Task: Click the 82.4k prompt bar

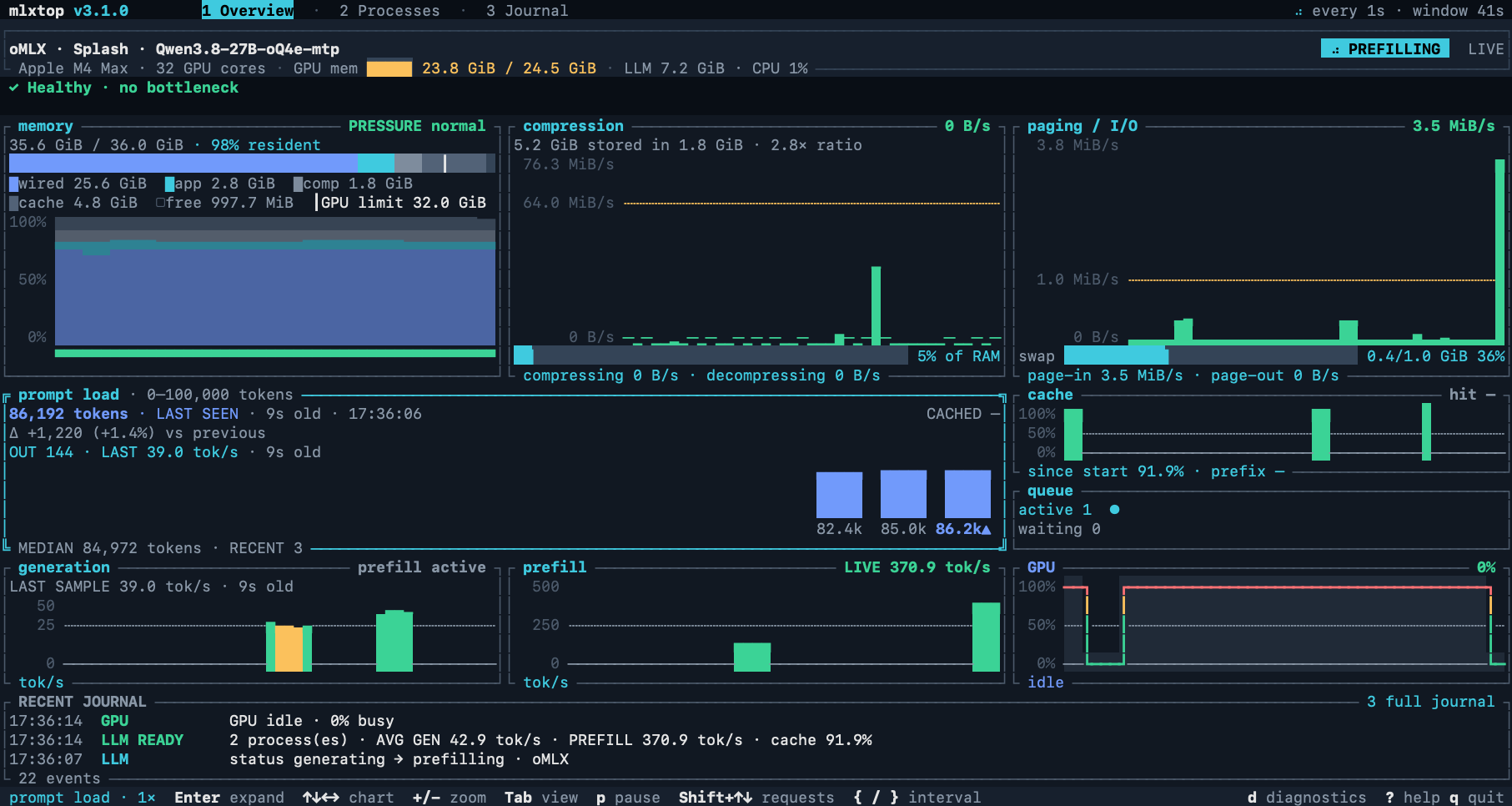Action: tap(839, 495)
